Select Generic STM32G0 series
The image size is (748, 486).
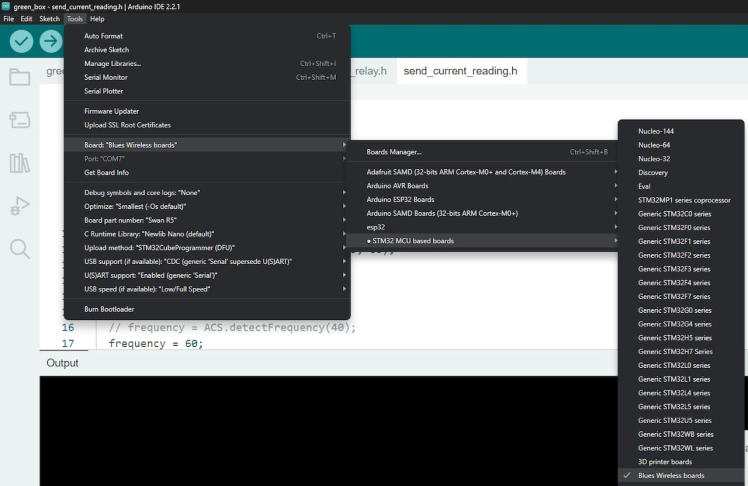click(681, 310)
